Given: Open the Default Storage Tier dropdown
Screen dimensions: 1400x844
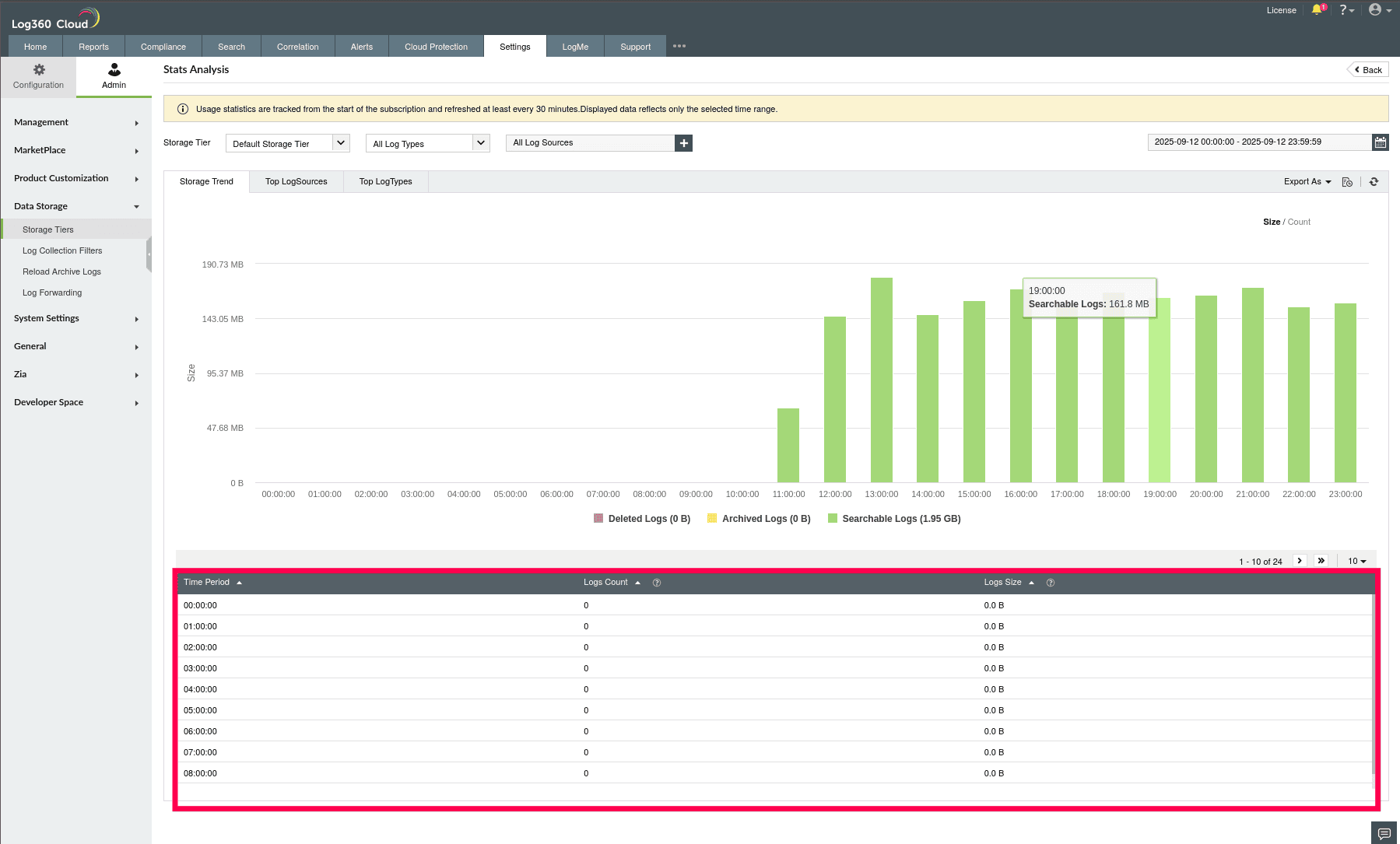Looking at the screenshot, I should click(287, 144).
